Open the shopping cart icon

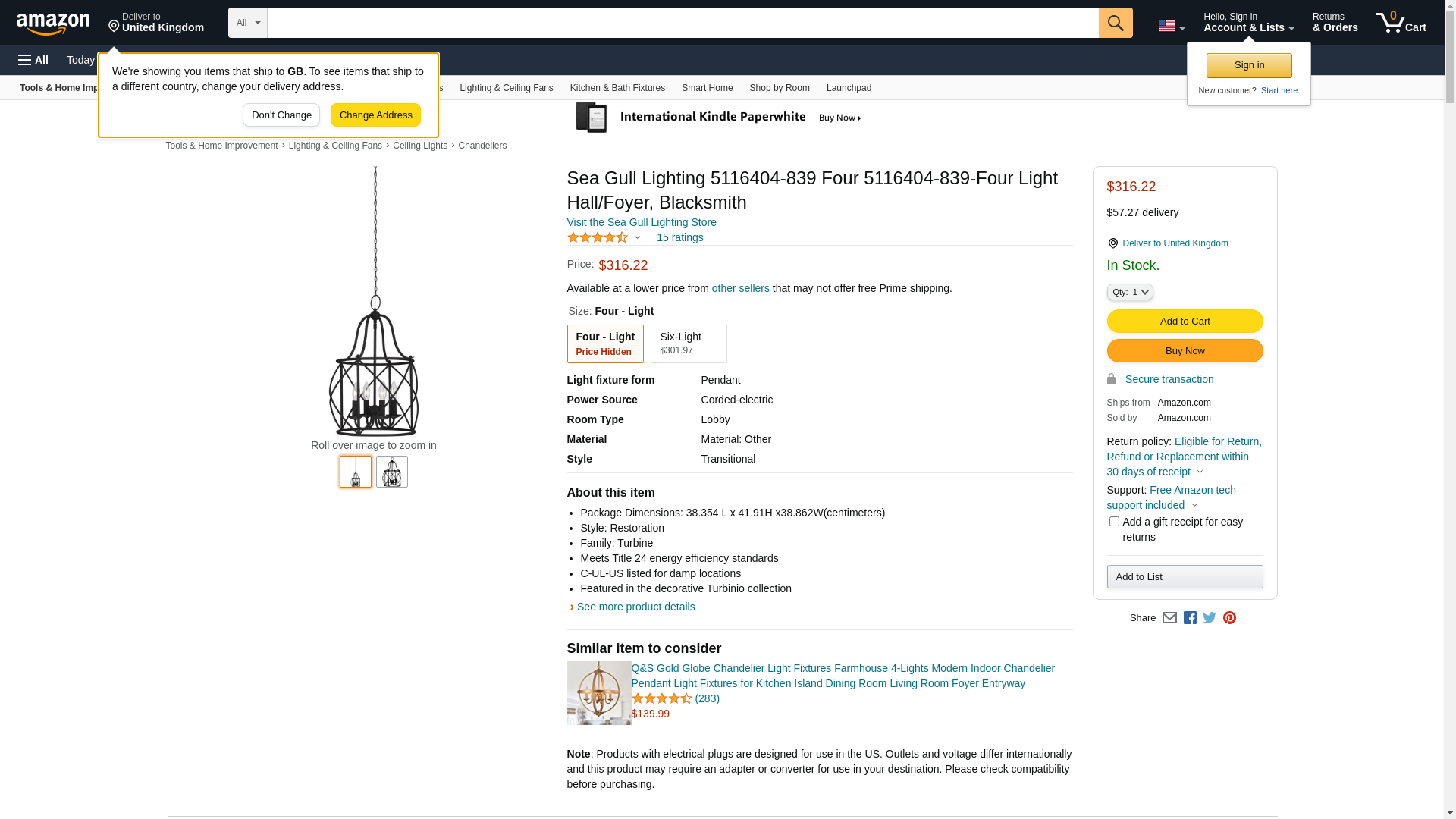[x=1401, y=23]
